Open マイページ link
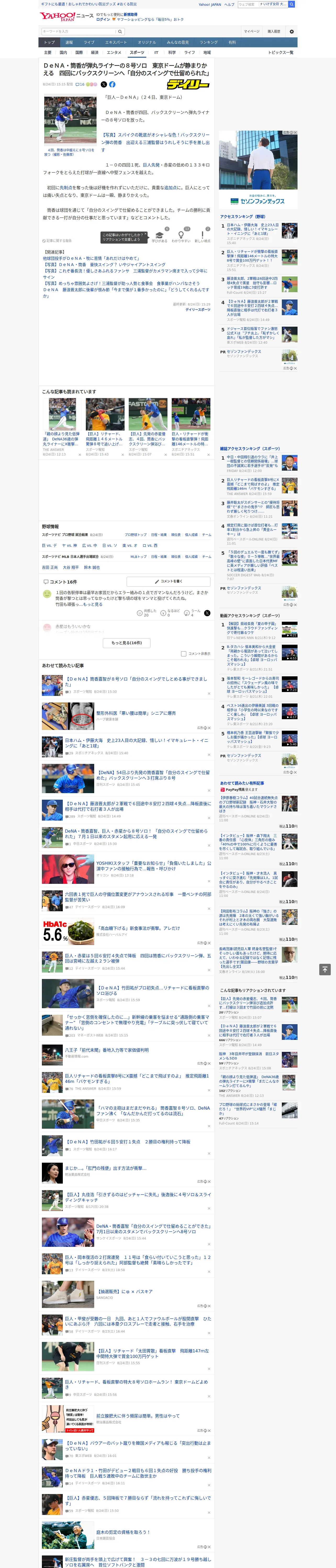The image size is (336, 1568). [252, 31]
